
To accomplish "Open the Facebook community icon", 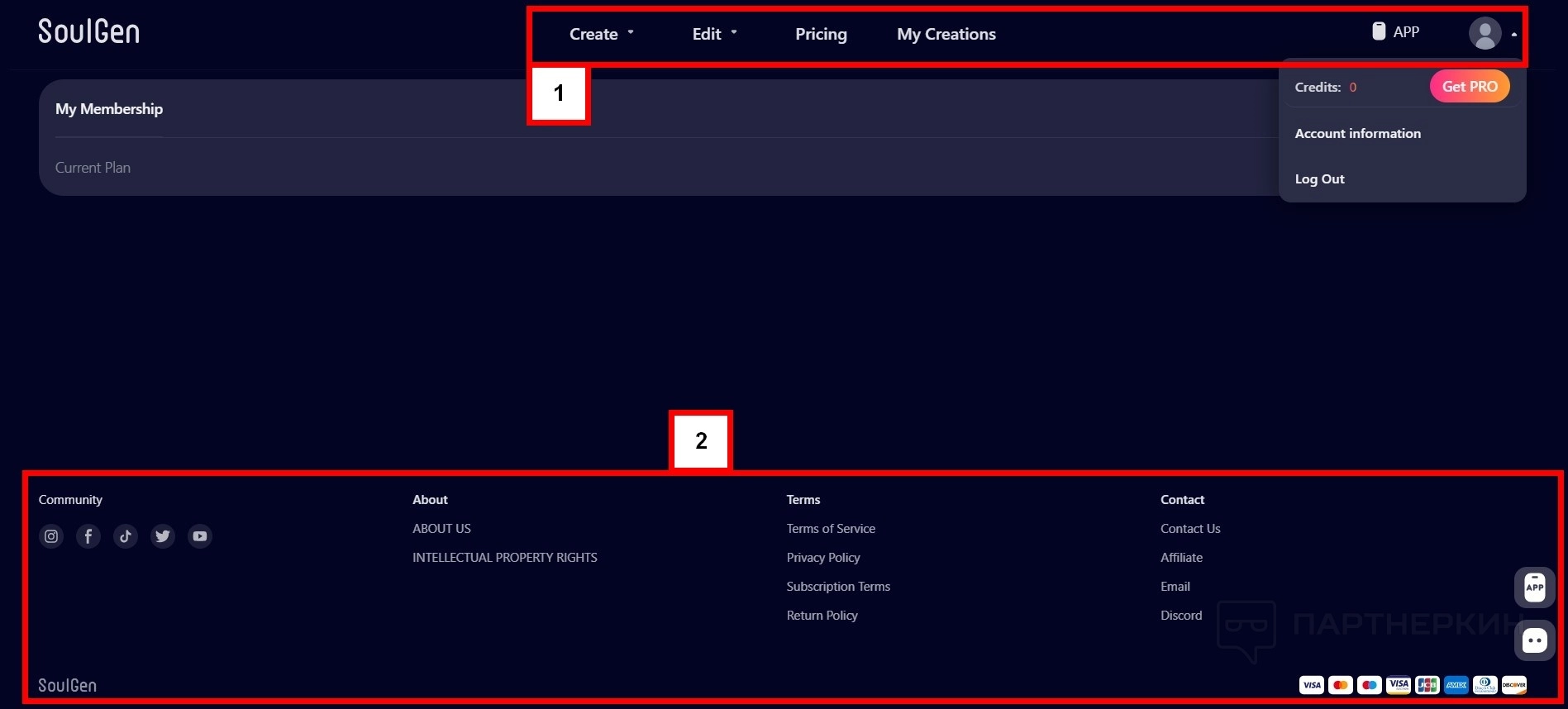I will point(88,536).
